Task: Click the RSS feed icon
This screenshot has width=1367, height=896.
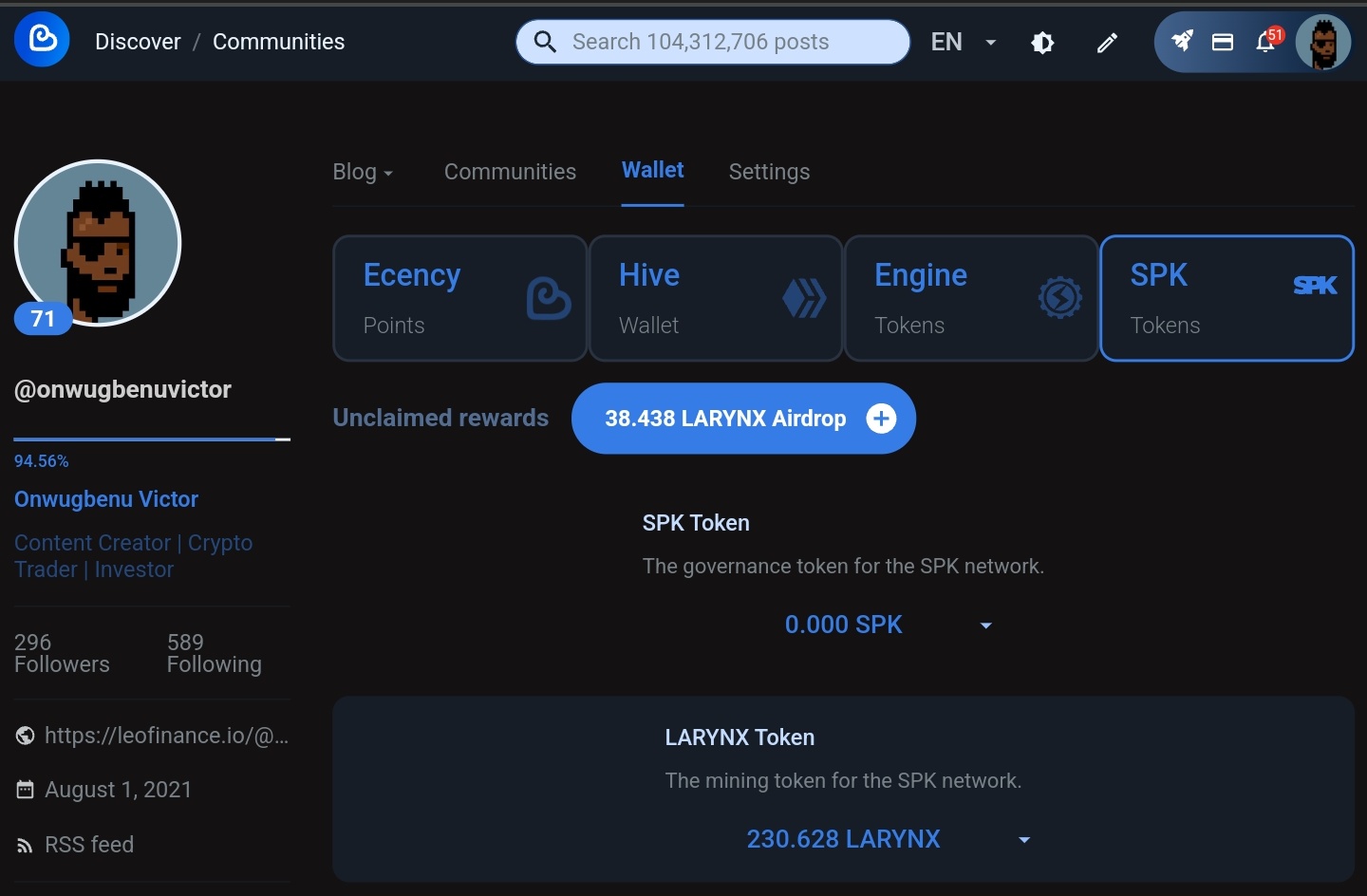Action: pos(26,846)
